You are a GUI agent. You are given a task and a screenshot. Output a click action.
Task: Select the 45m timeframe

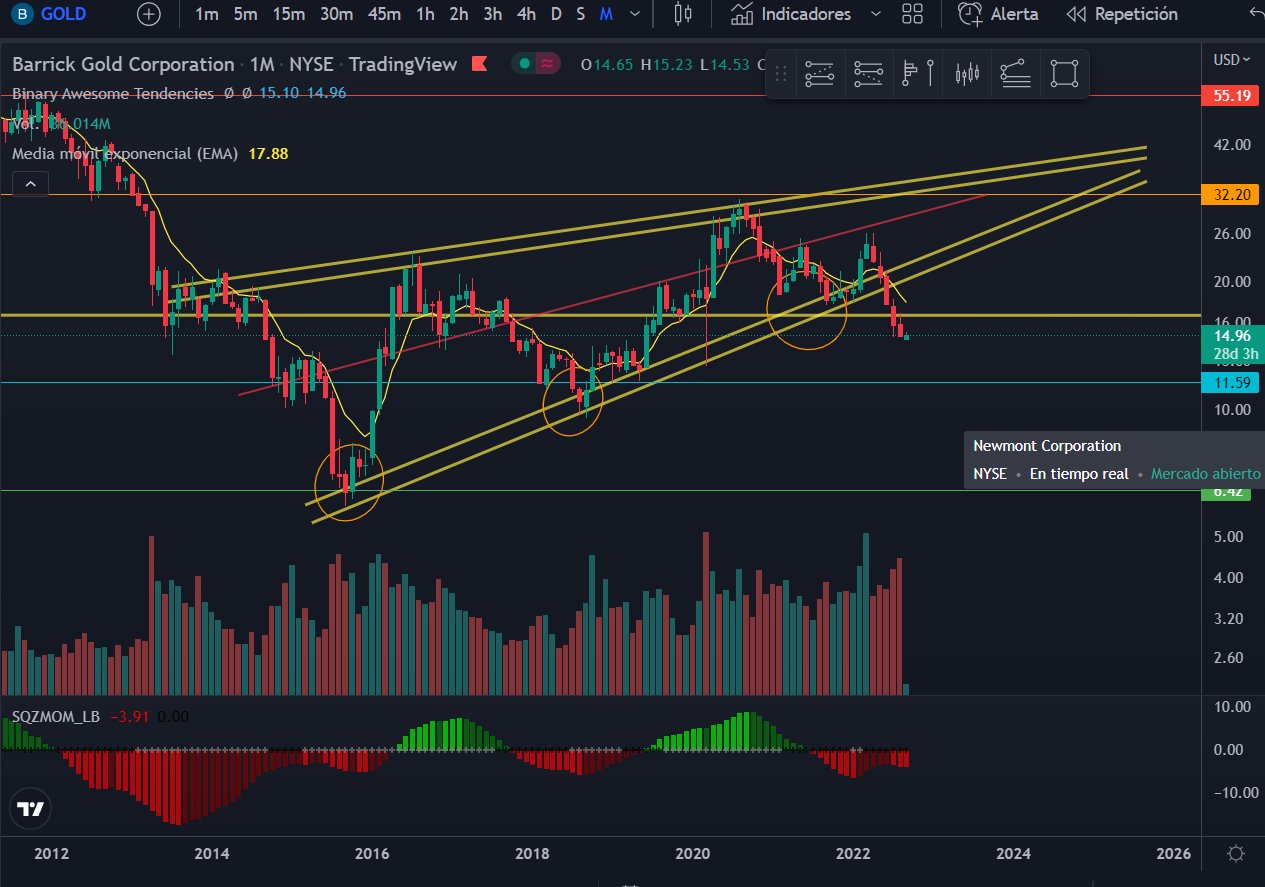coord(384,14)
